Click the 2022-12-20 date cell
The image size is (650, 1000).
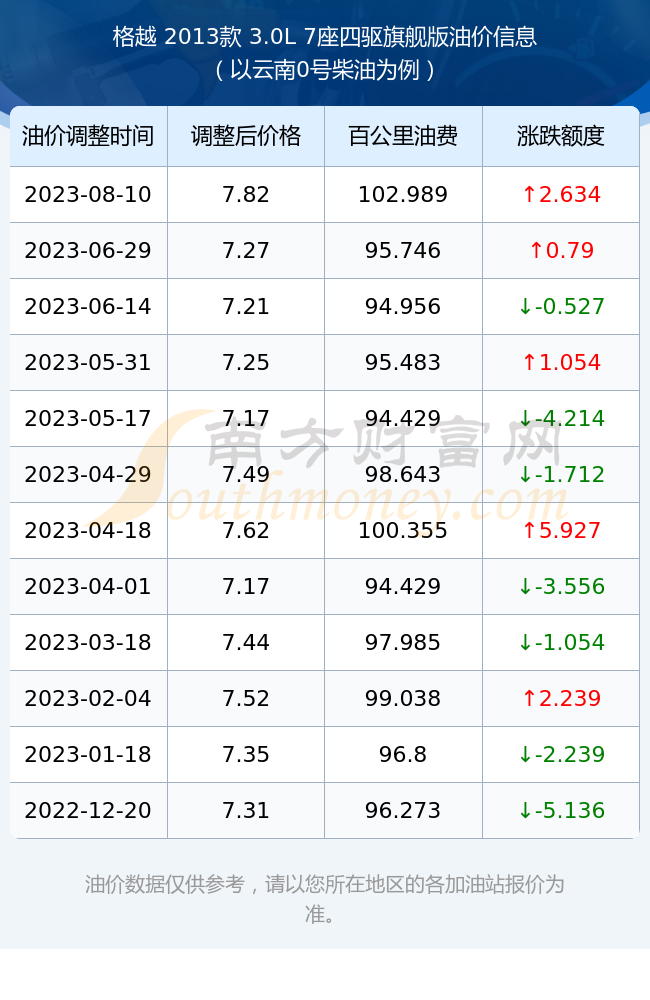pos(88,811)
